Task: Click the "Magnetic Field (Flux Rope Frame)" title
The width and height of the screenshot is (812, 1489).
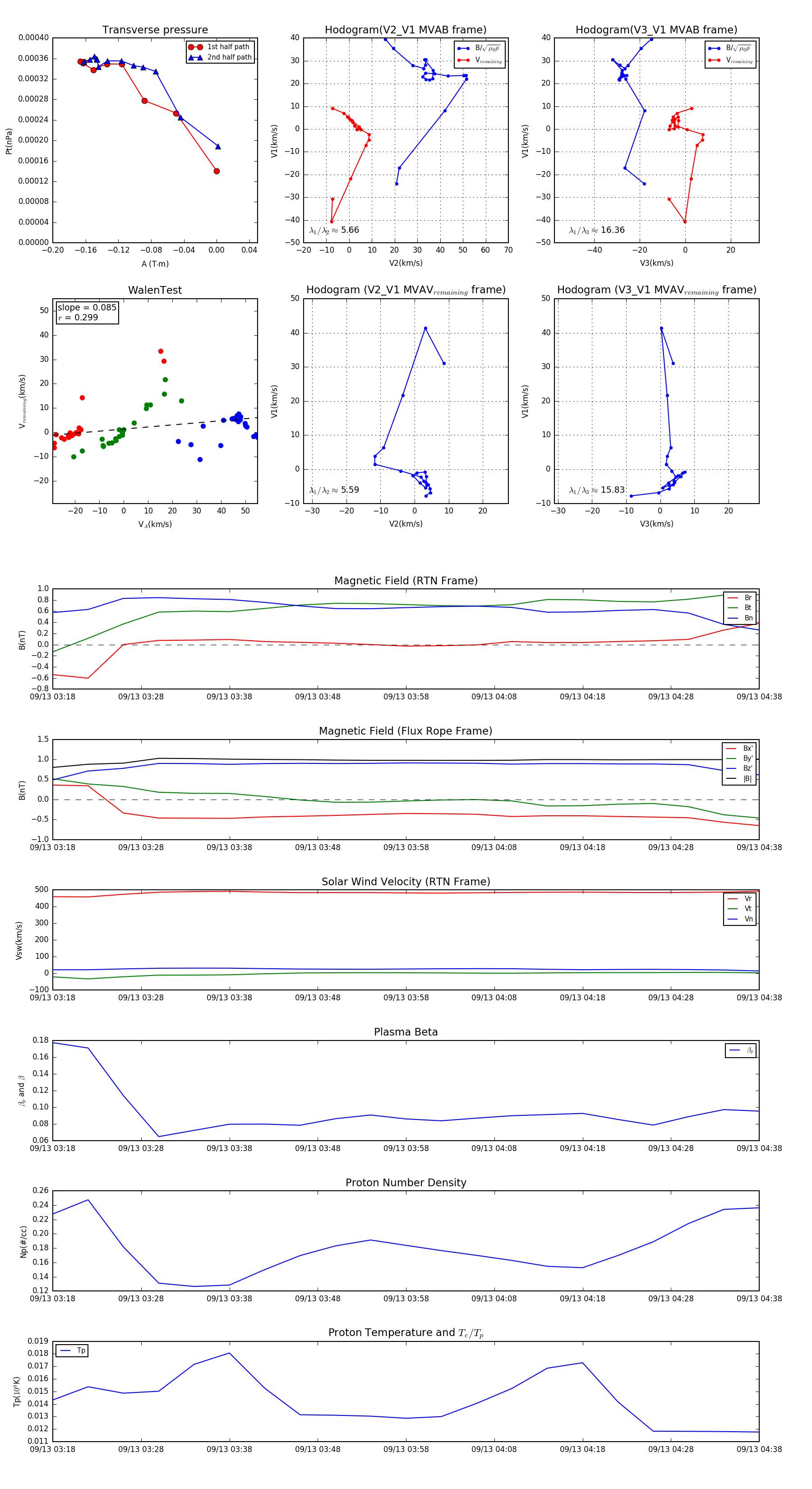Action: [406, 731]
